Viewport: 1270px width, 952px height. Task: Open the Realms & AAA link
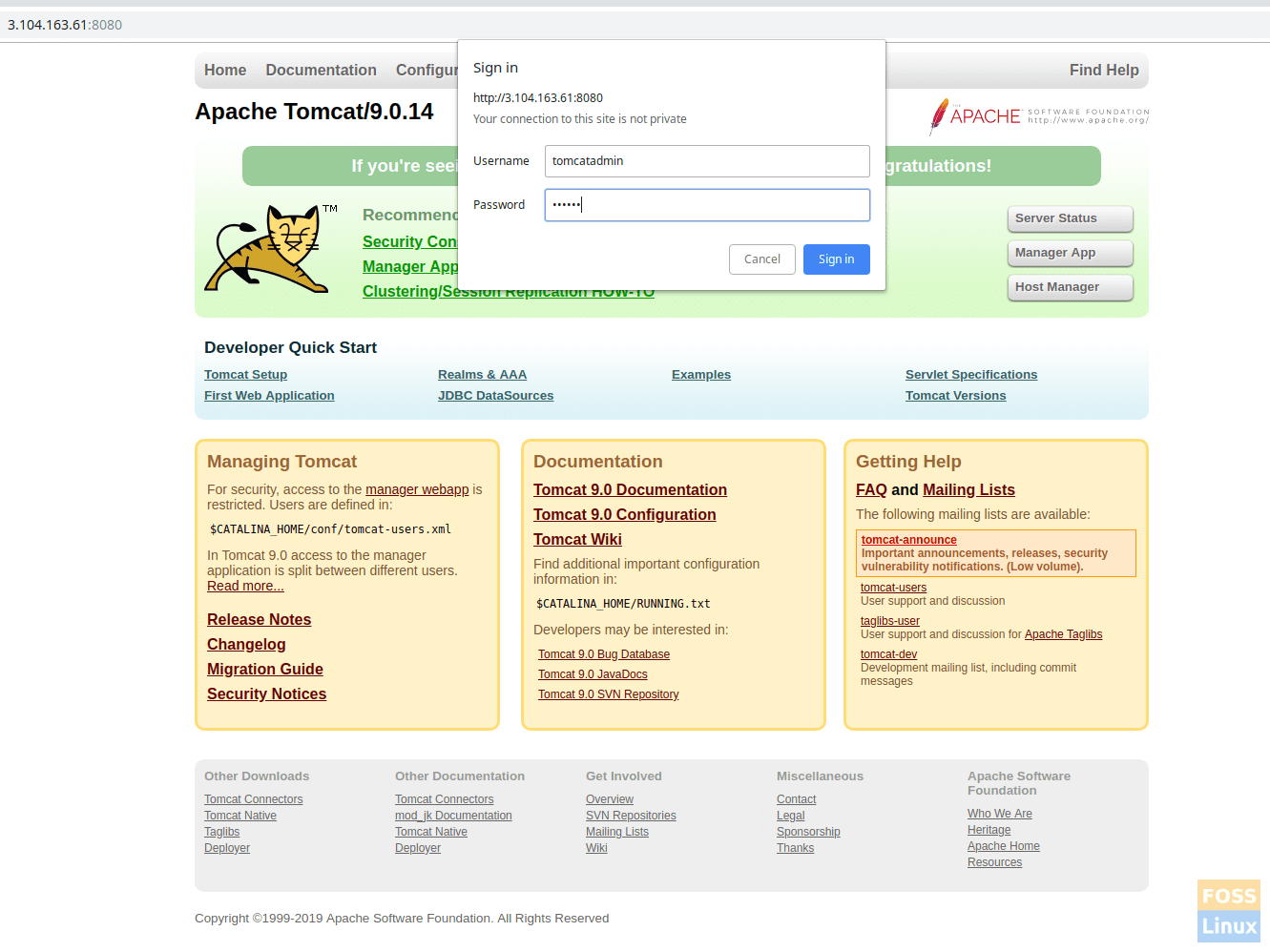click(x=482, y=375)
